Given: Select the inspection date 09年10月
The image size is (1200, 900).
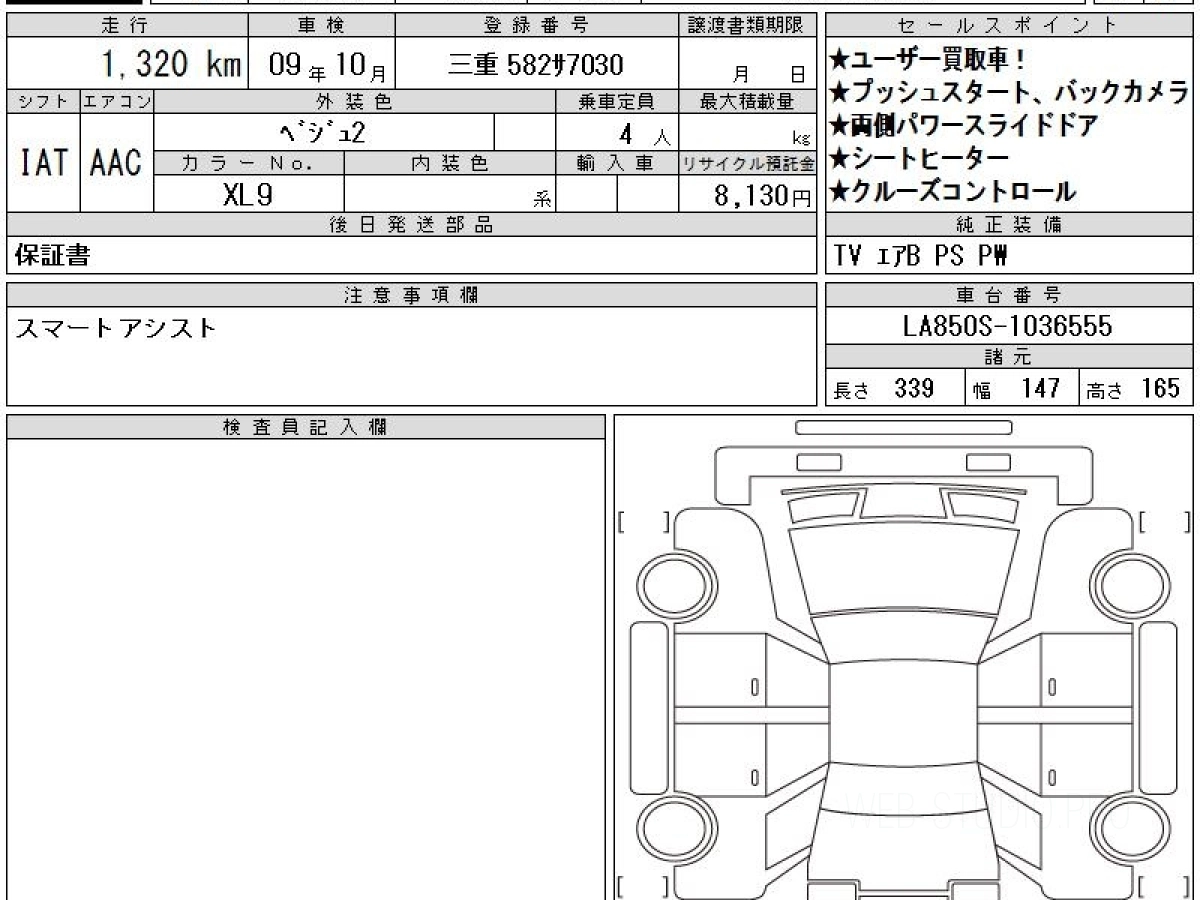Looking at the screenshot, I should (328, 67).
